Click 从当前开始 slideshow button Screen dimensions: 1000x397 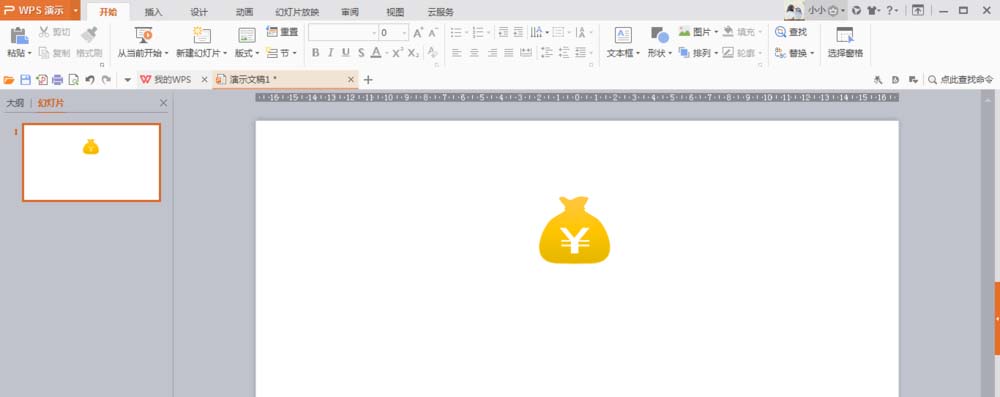[143, 43]
